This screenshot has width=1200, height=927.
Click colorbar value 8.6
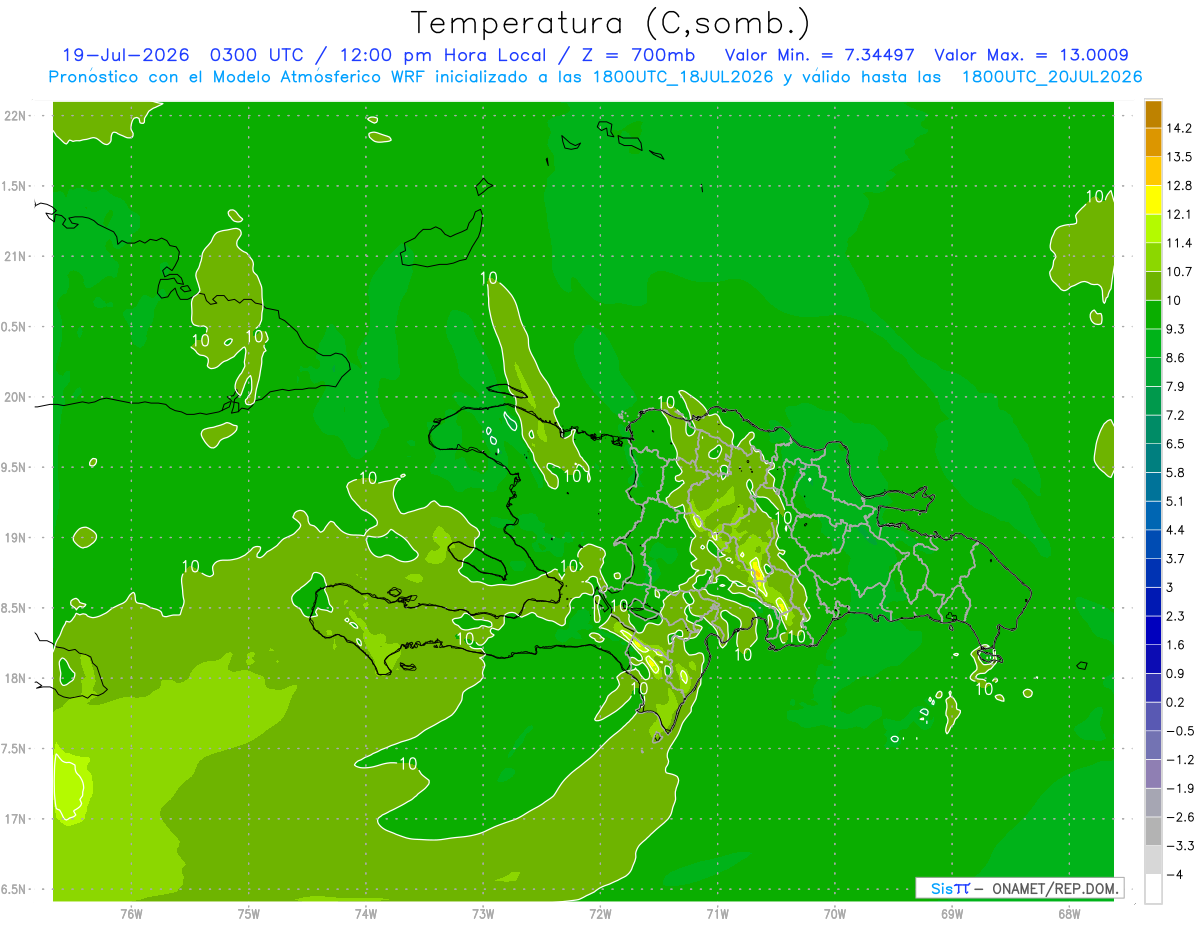tap(1176, 358)
